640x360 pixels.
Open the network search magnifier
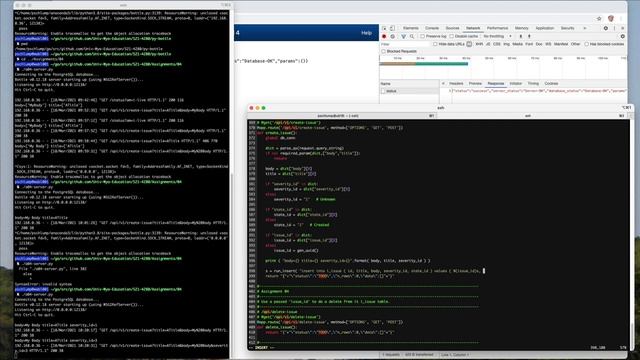(x=412, y=36)
